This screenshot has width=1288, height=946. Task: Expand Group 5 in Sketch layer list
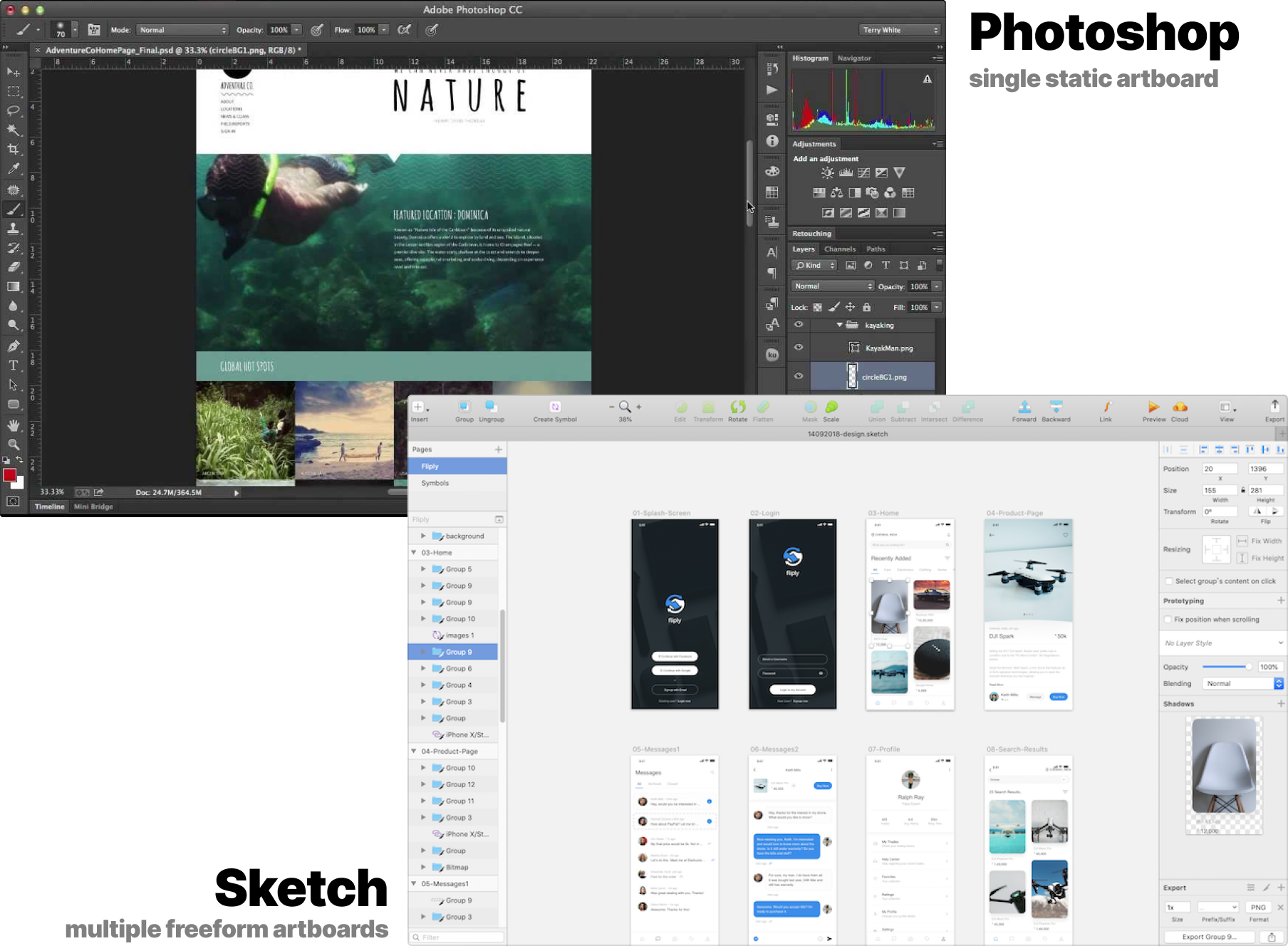[423, 569]
